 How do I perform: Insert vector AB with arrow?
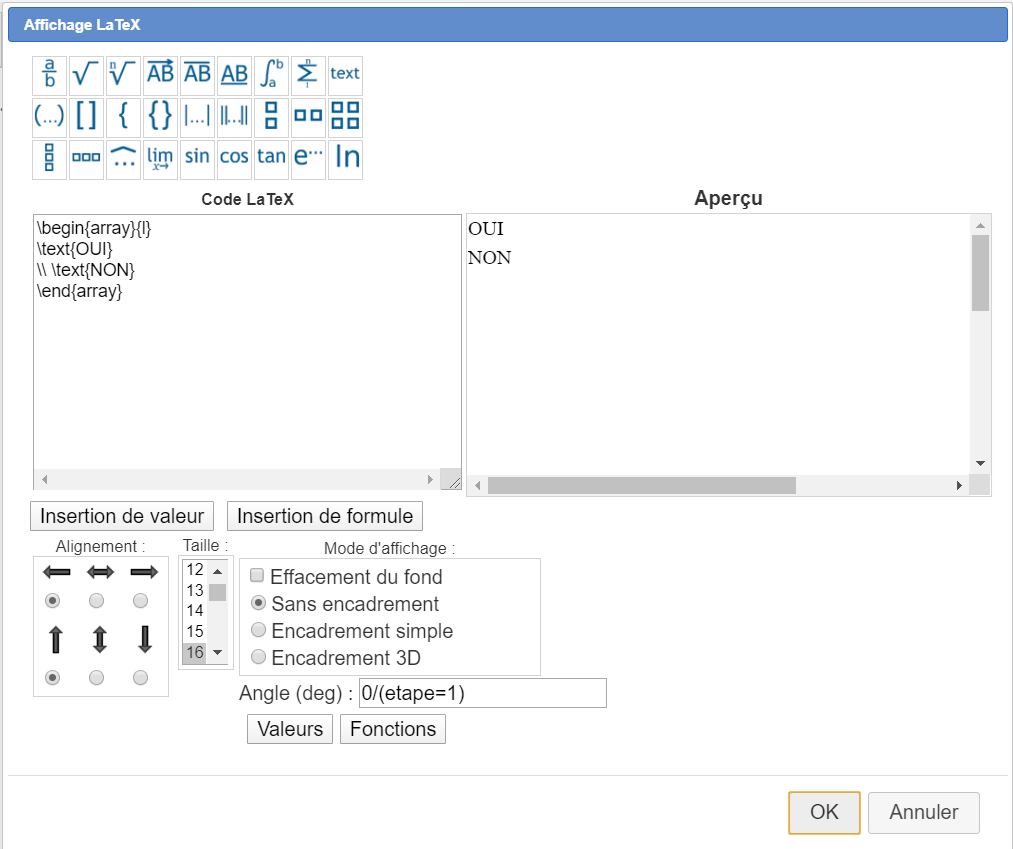(x=160, y=74)
